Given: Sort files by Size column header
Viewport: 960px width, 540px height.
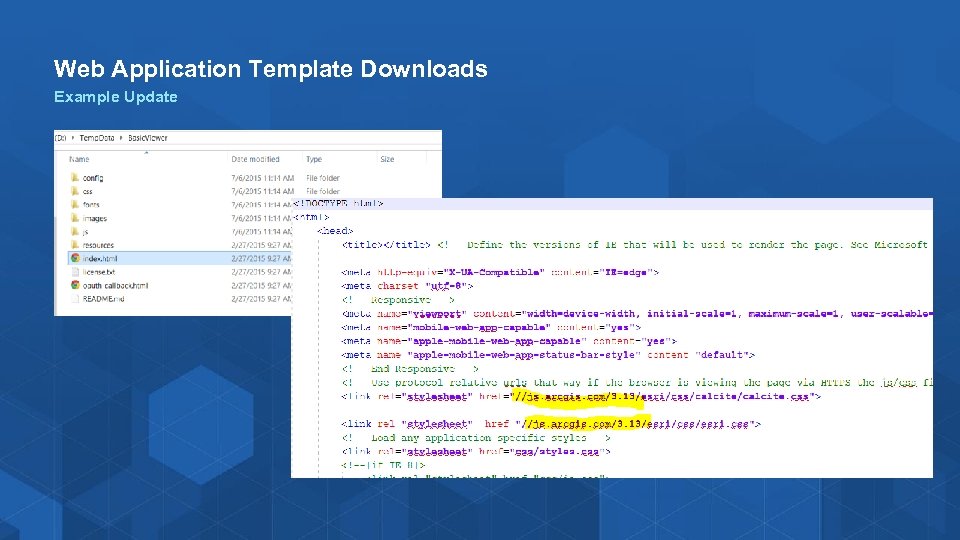Looking at the screenshot, I should coord(387,159).
